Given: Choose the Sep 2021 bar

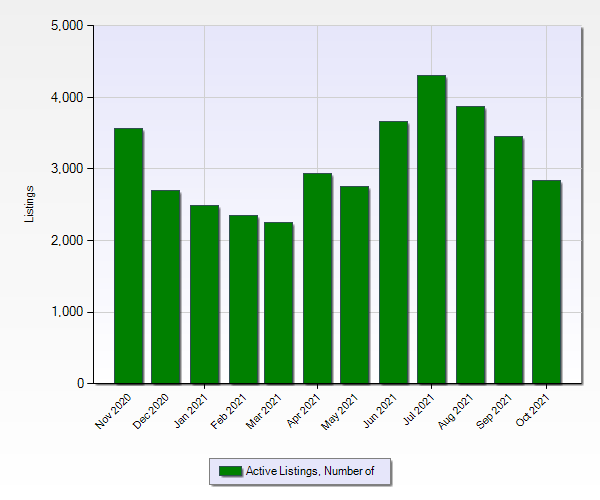Looking at the screenshot, I should tap(508, 260).
